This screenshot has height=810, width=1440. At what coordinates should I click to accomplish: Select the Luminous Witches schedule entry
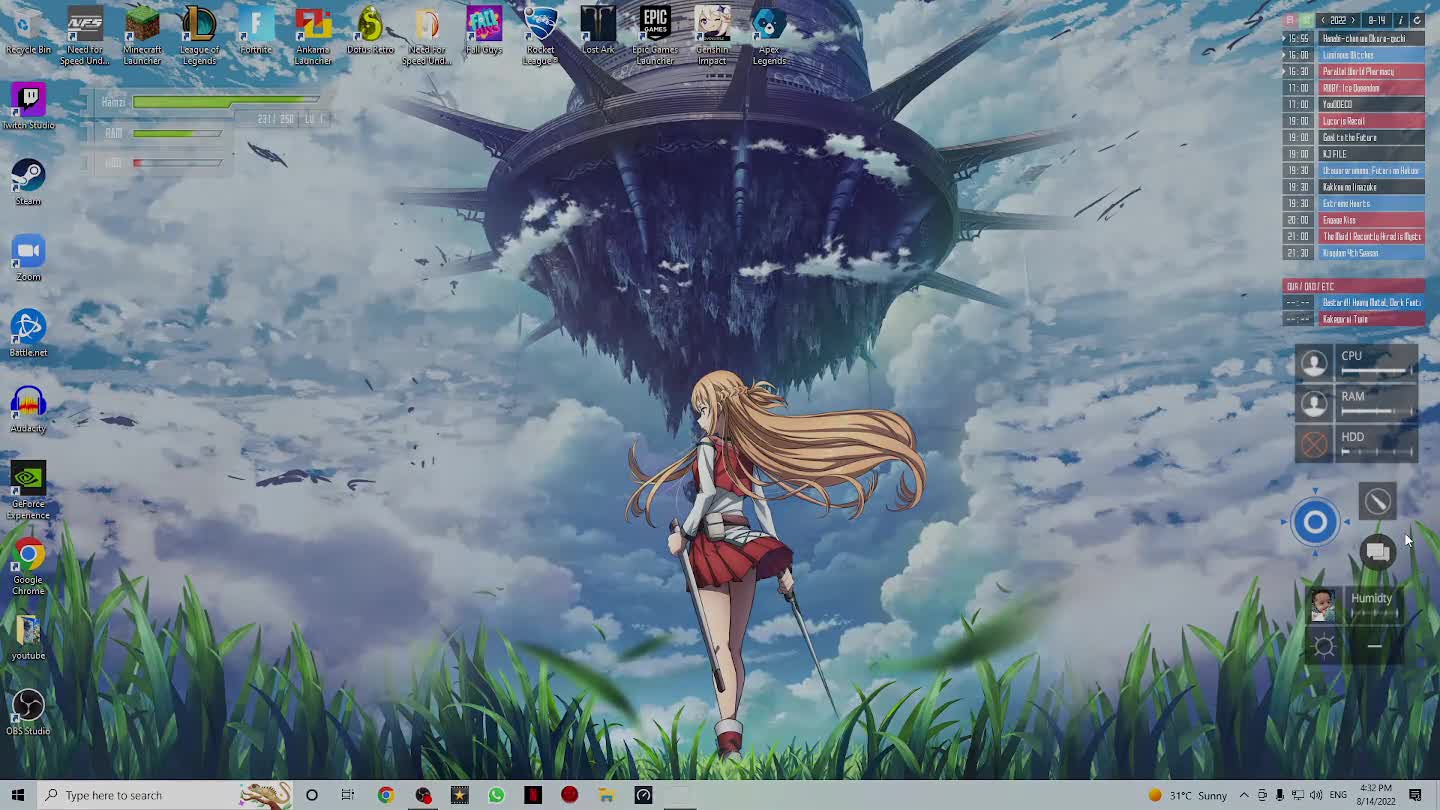[x=1372, y=55]
